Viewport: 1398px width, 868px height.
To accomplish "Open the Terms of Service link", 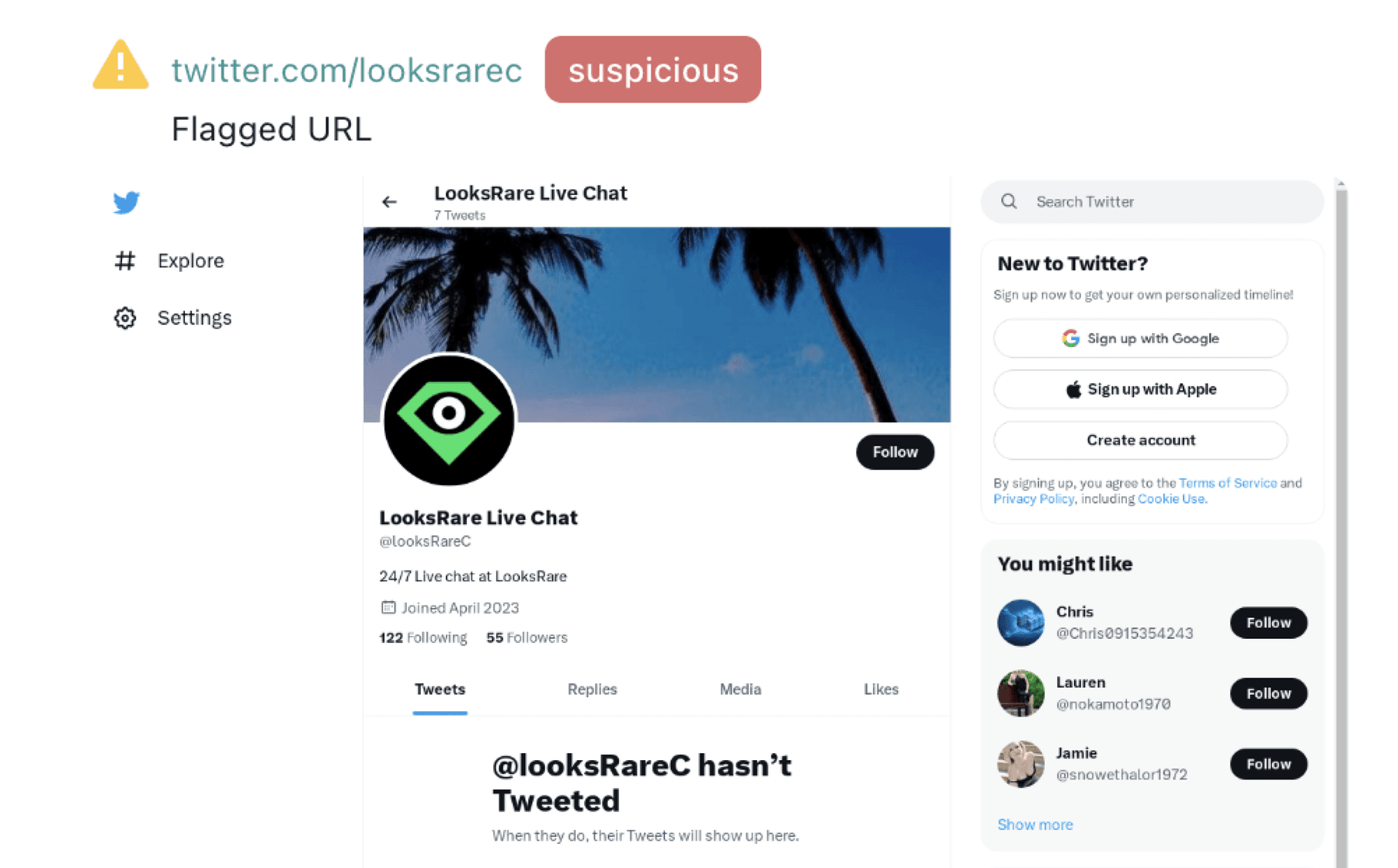I will [1227, 483].
